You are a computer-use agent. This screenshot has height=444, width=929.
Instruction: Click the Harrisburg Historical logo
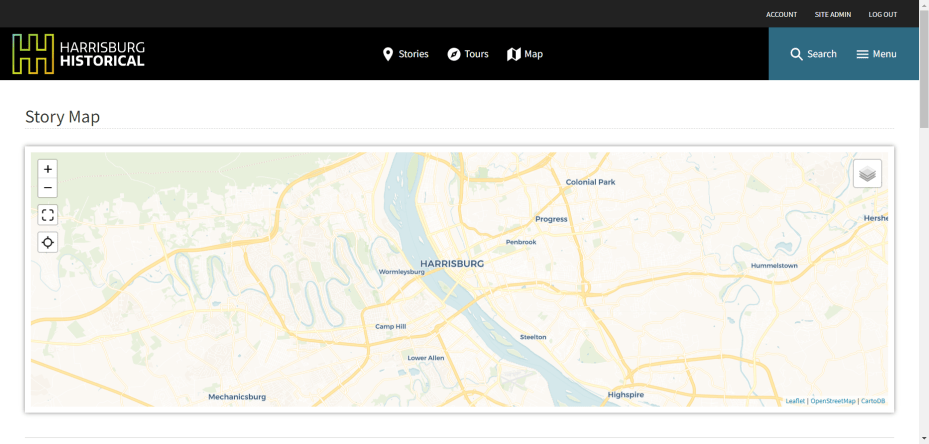click(x=78, y=54)
